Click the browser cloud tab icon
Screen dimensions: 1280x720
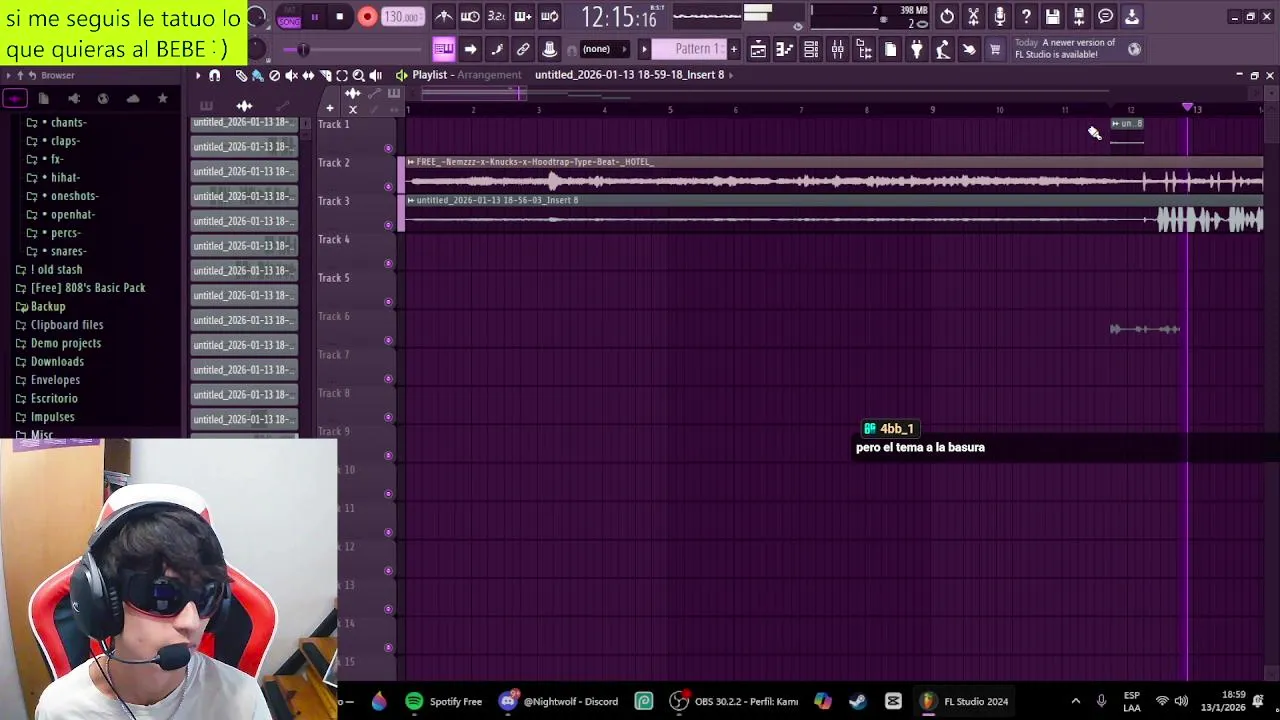[x=133, y=98]
